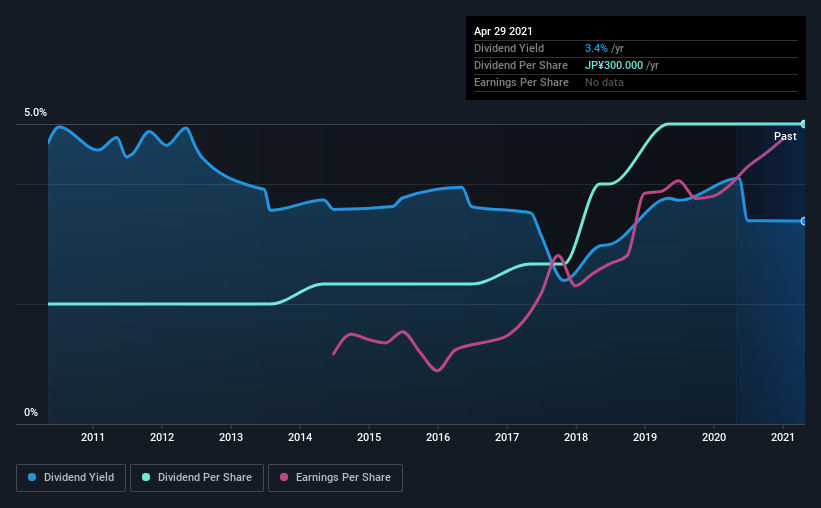The height and width of the screenshot is (508, 821).
Task: Click the blue Dividend Yield legend dot
Action: 32,477
